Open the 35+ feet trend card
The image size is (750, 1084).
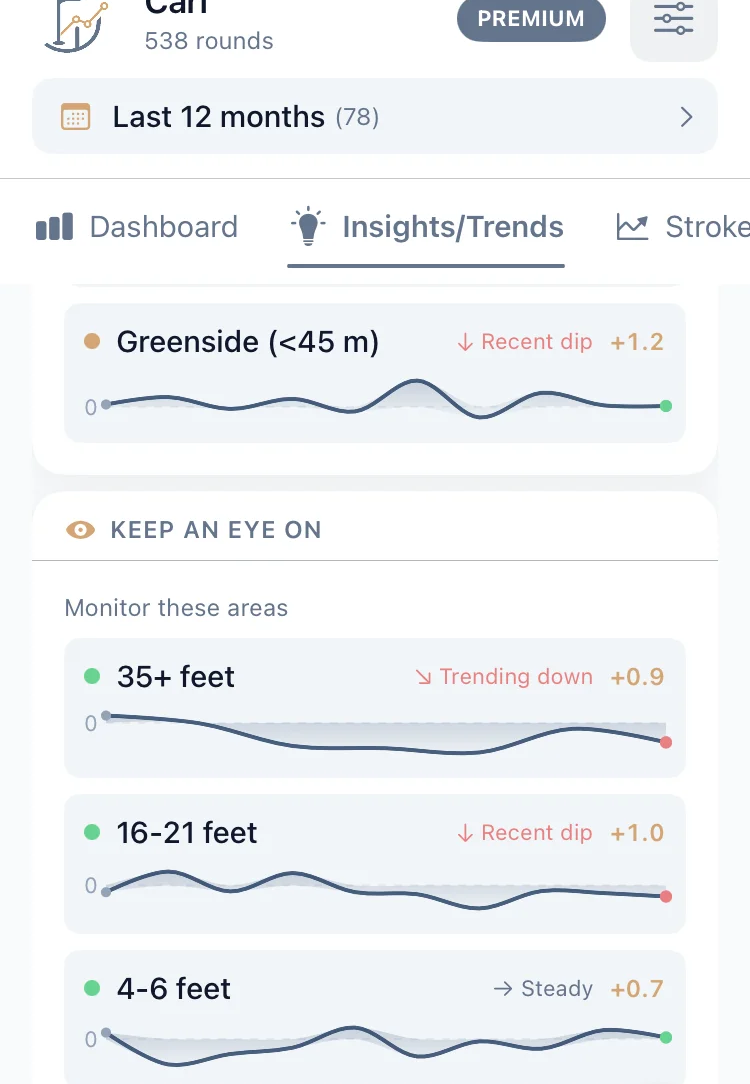point(374,706)
